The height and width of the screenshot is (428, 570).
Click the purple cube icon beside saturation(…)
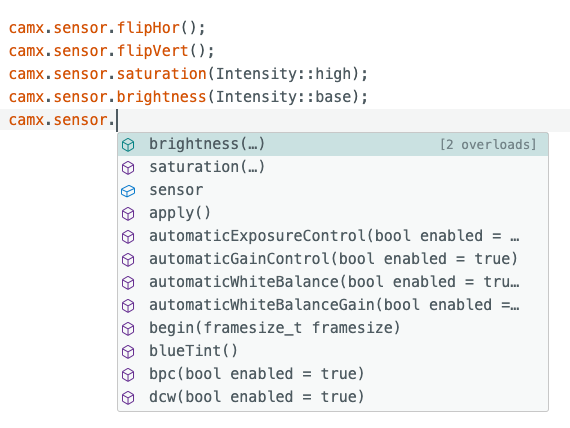128,168
